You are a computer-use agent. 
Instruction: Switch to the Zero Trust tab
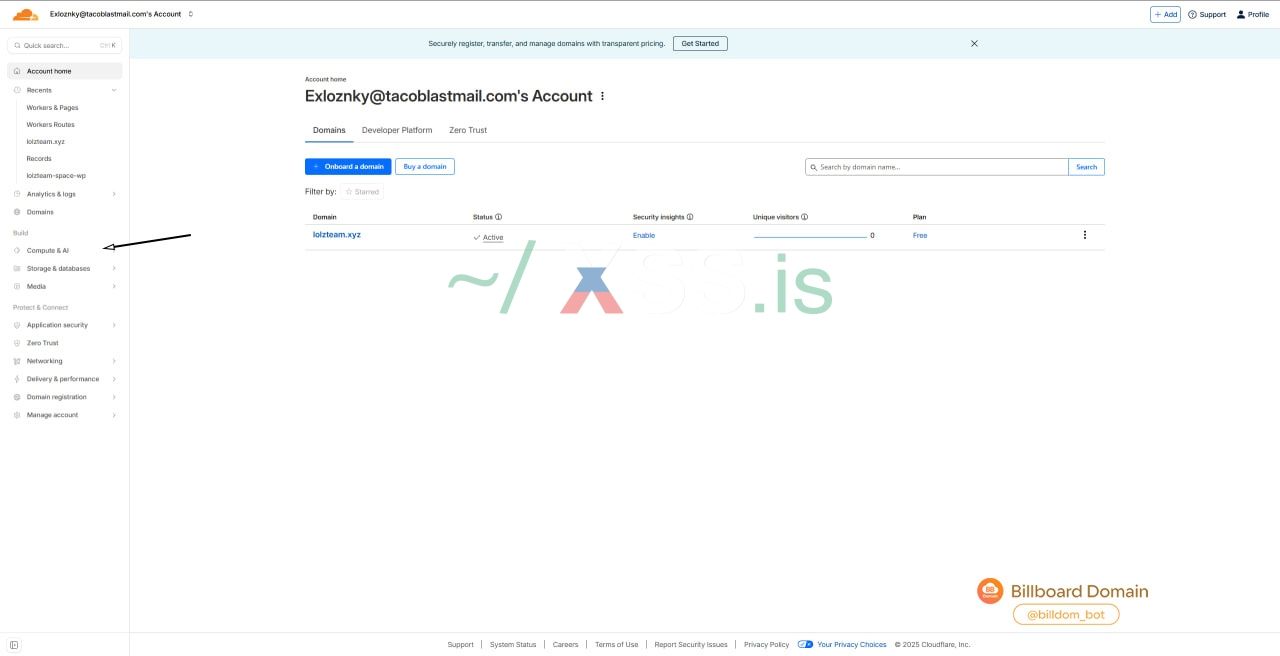coord(468,130)
